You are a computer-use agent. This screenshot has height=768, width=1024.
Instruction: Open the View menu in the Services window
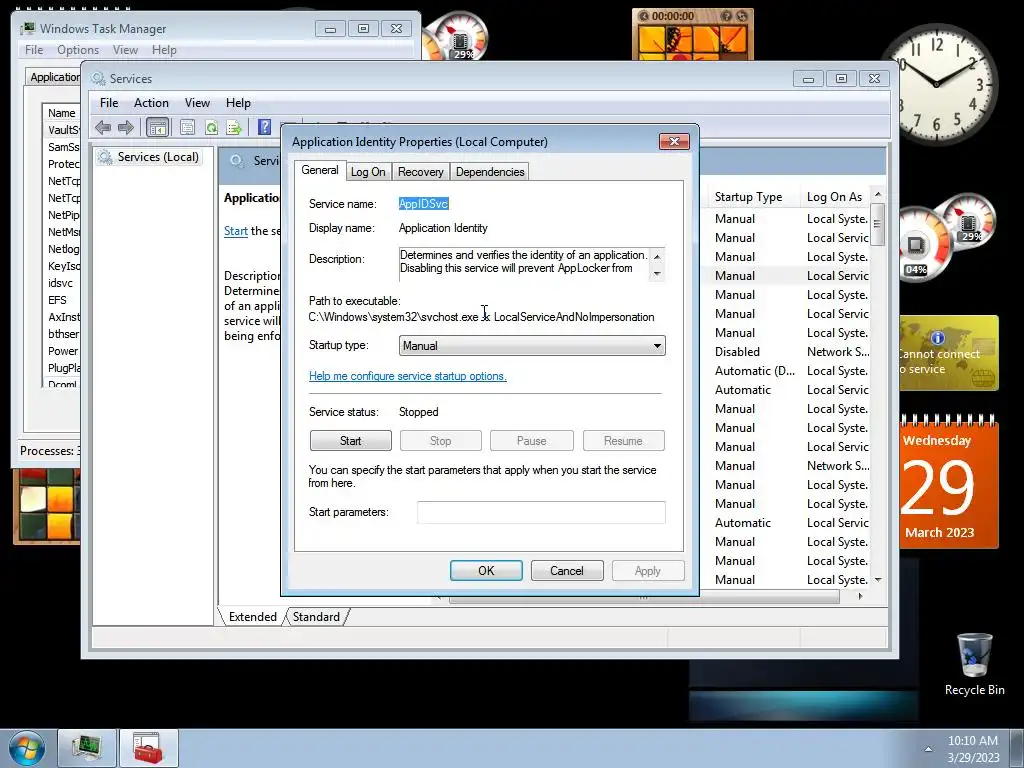pos(197,103)
